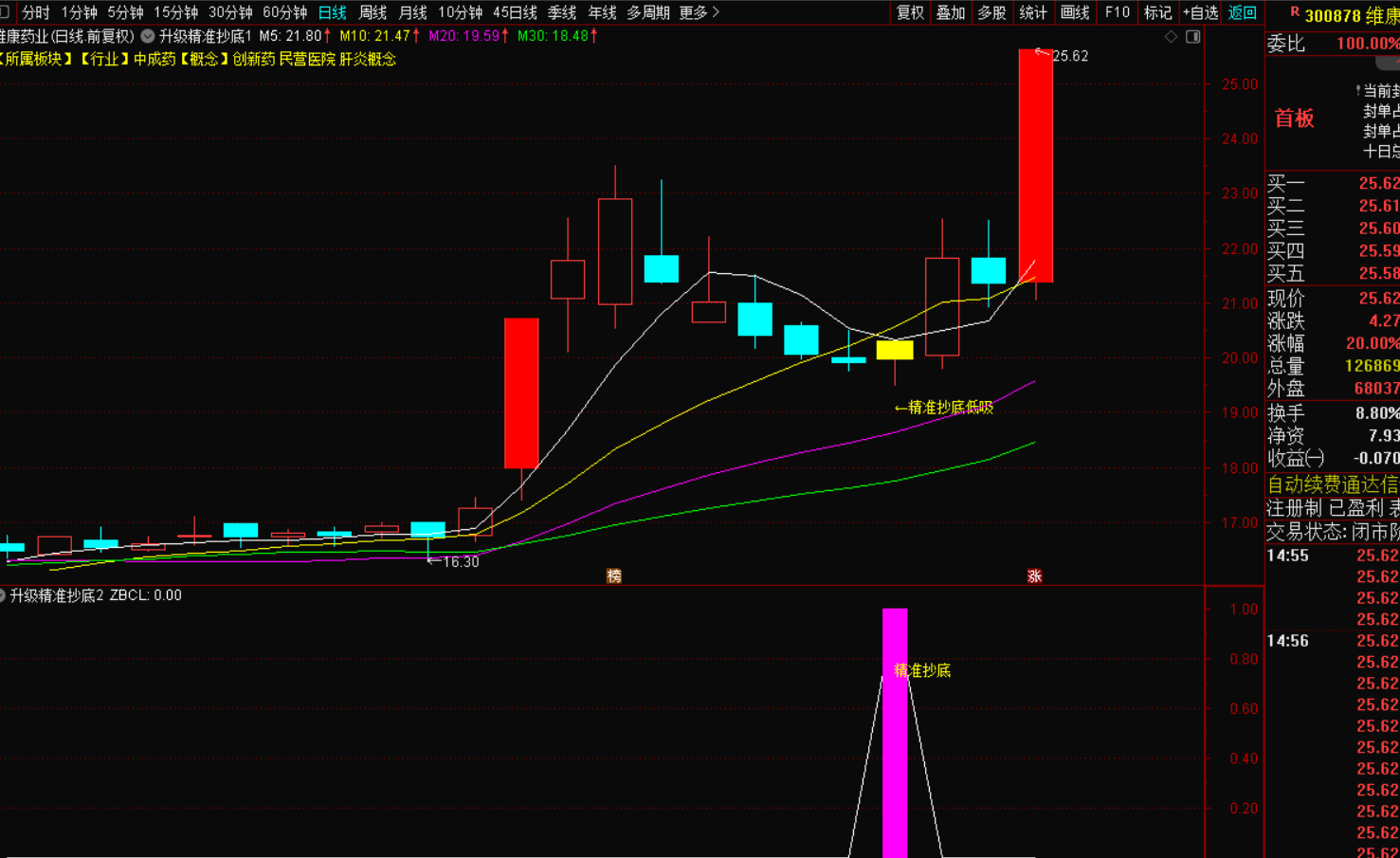Toggle 复权 price adjustment

[910, 12]
